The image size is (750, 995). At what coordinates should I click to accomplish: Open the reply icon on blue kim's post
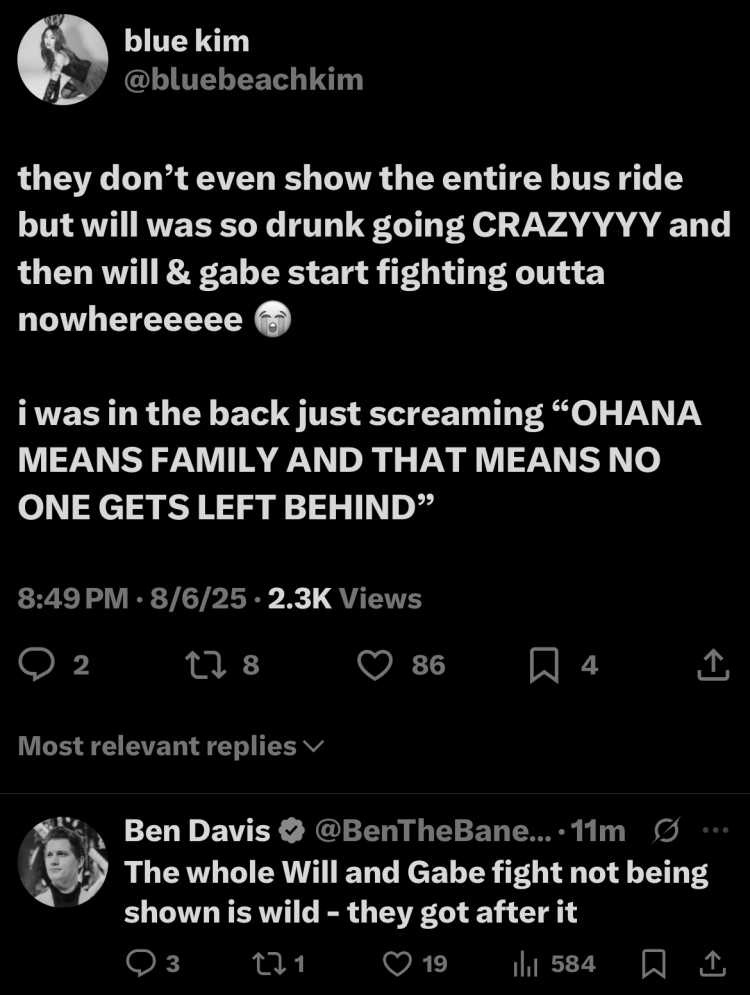pos(36,665)
